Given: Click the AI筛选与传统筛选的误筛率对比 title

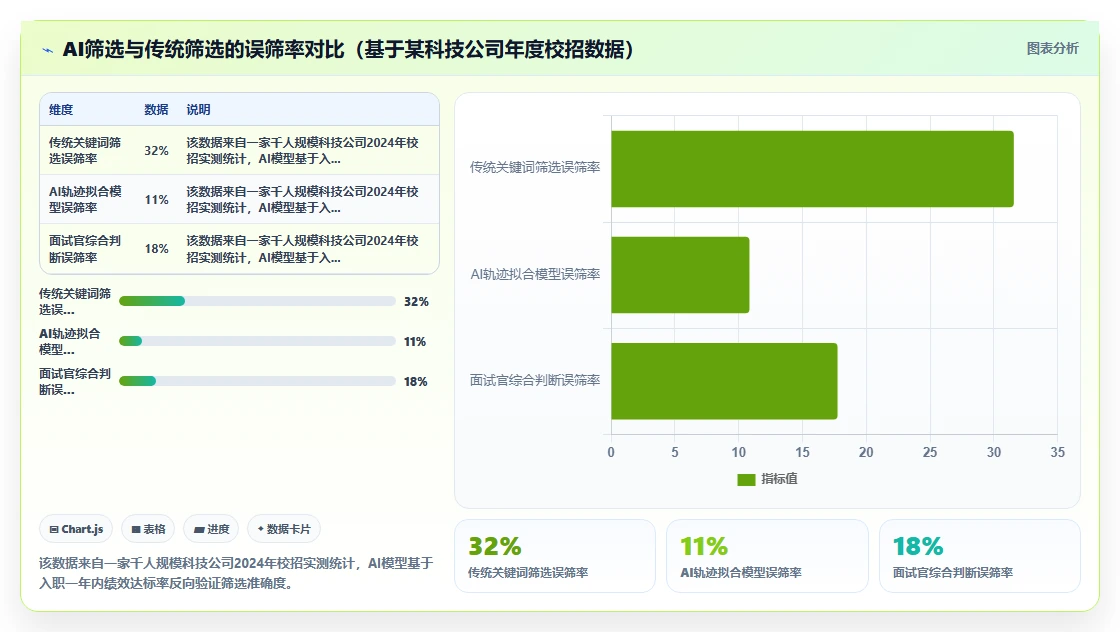Looking at the screenshot, I should point(348,49).
